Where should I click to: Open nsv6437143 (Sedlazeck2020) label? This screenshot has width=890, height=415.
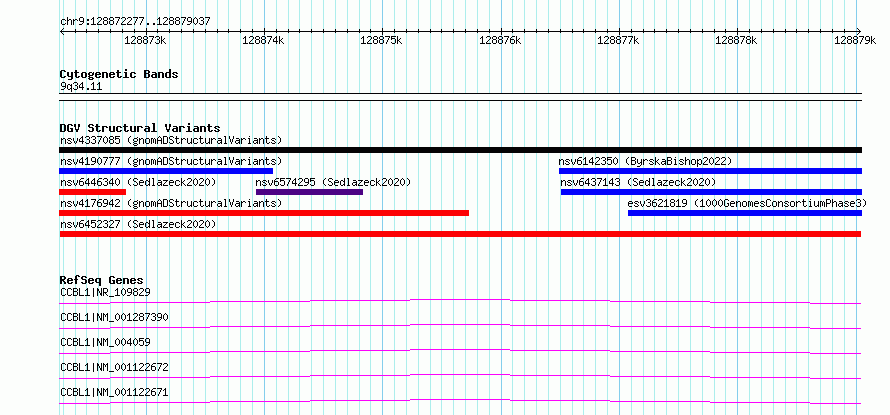(638, 182)
